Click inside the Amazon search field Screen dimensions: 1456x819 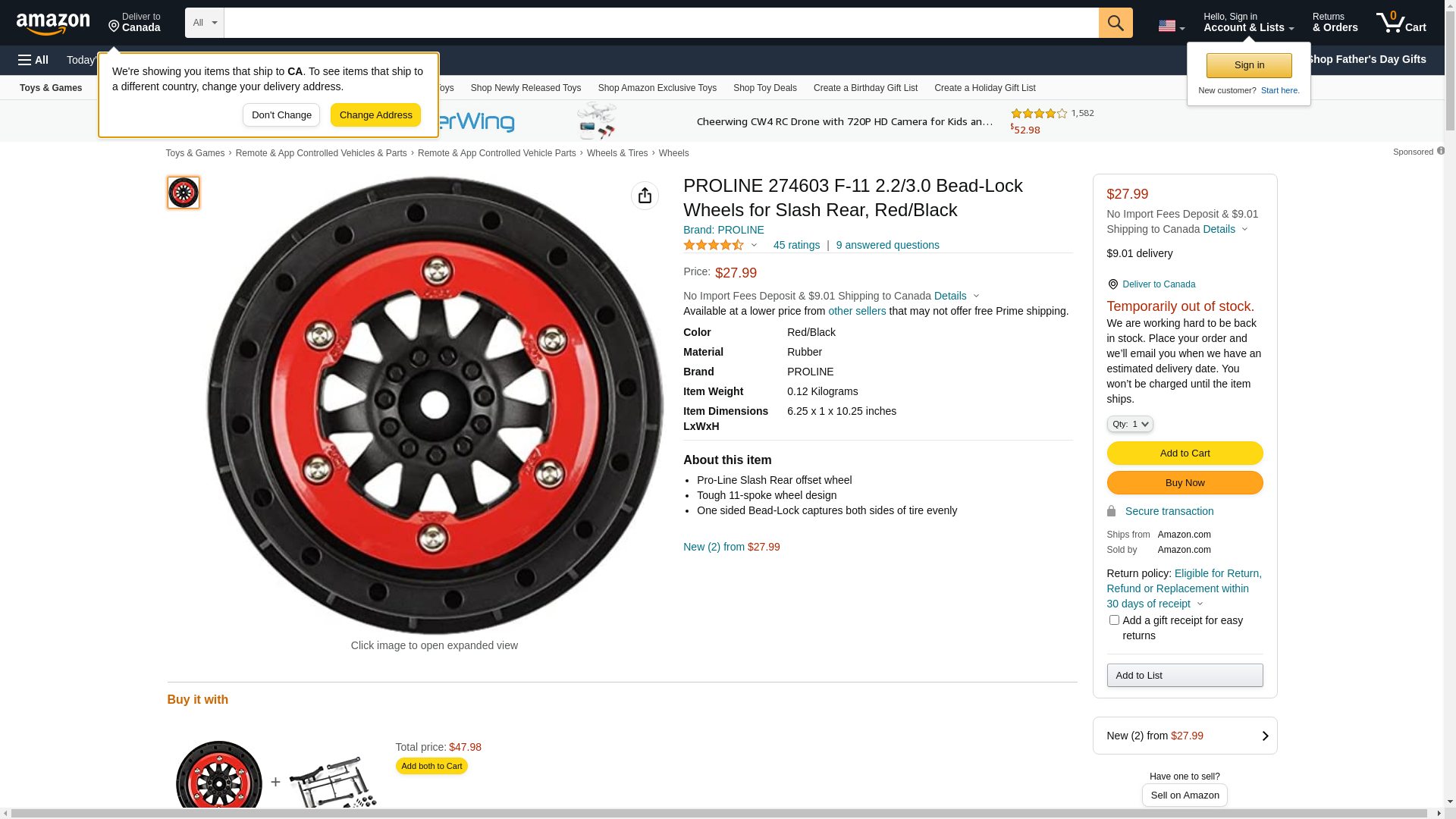coord(661,23)
